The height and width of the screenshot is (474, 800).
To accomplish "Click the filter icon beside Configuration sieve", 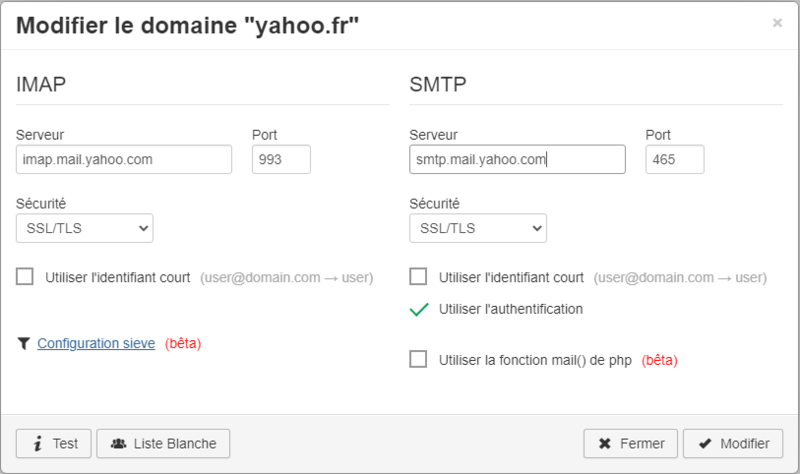I will [24, 343].
